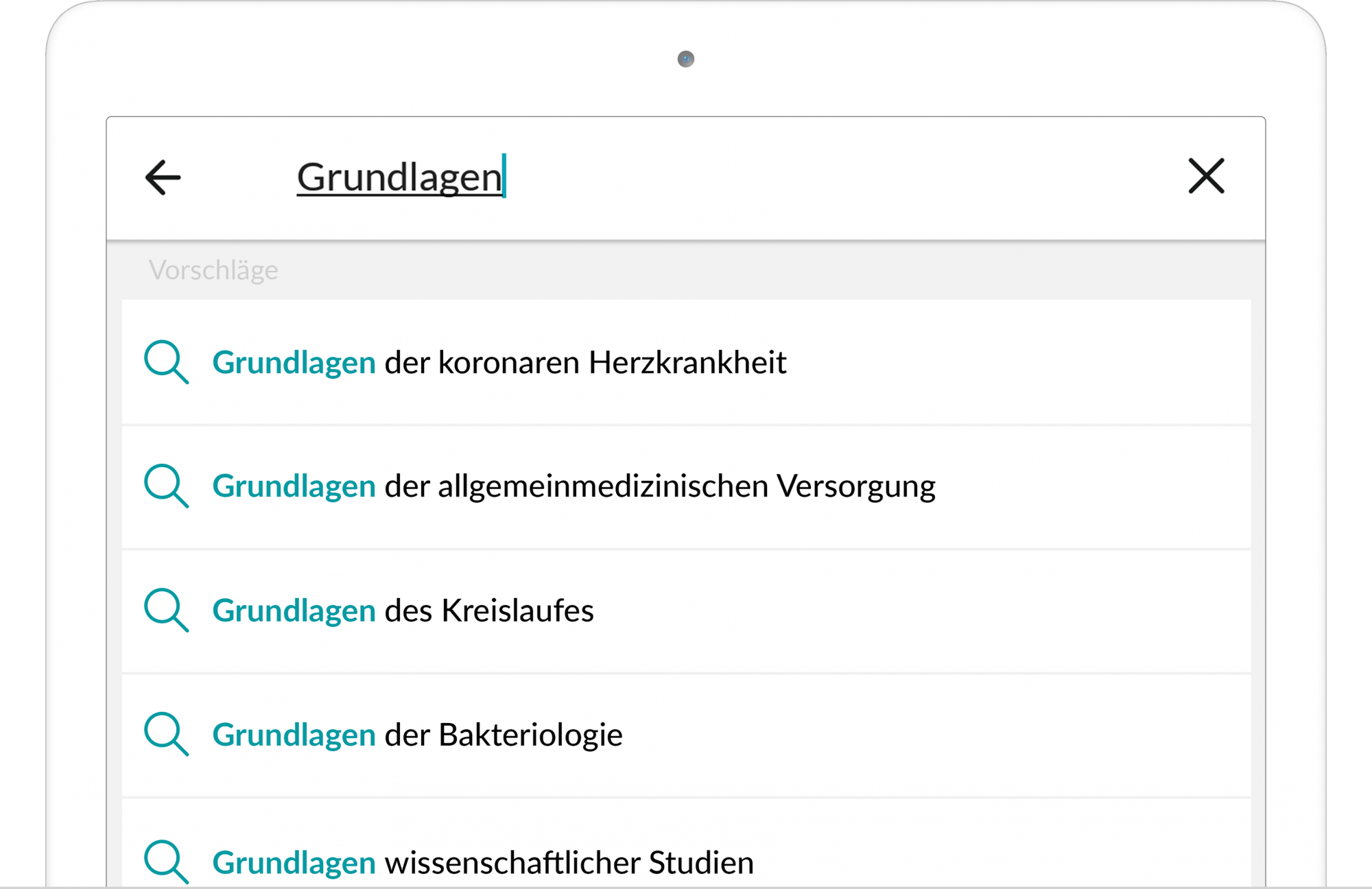1372x889 pixels.
Task: Tap magnifier icon beside der Bakteriologie suggestion
Action: point(166,734)
